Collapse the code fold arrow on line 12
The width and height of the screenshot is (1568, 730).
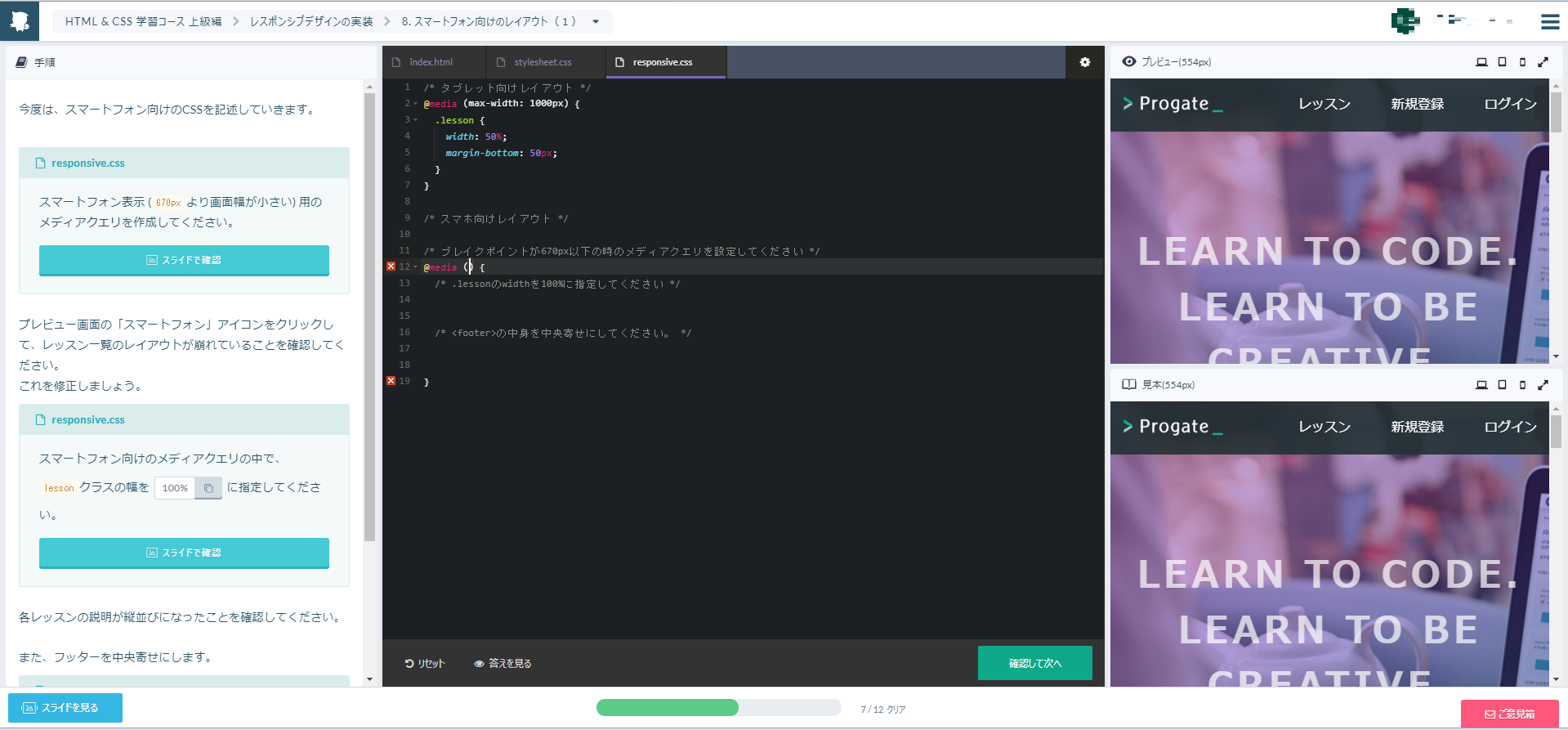[x=415, y=267]
